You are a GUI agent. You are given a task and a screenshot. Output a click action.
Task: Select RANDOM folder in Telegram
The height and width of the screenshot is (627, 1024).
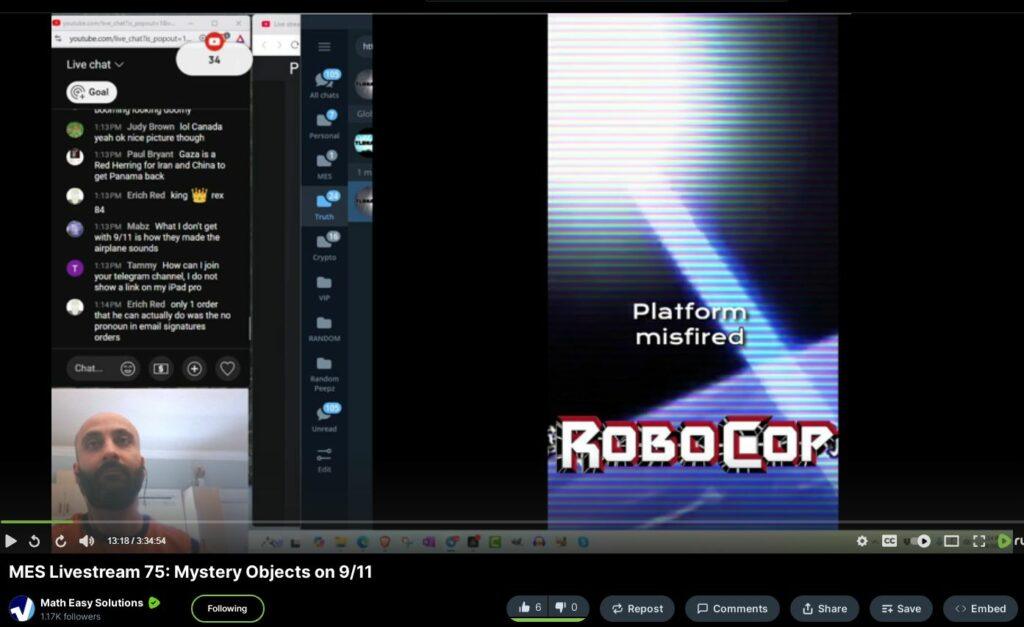(324, 329)
